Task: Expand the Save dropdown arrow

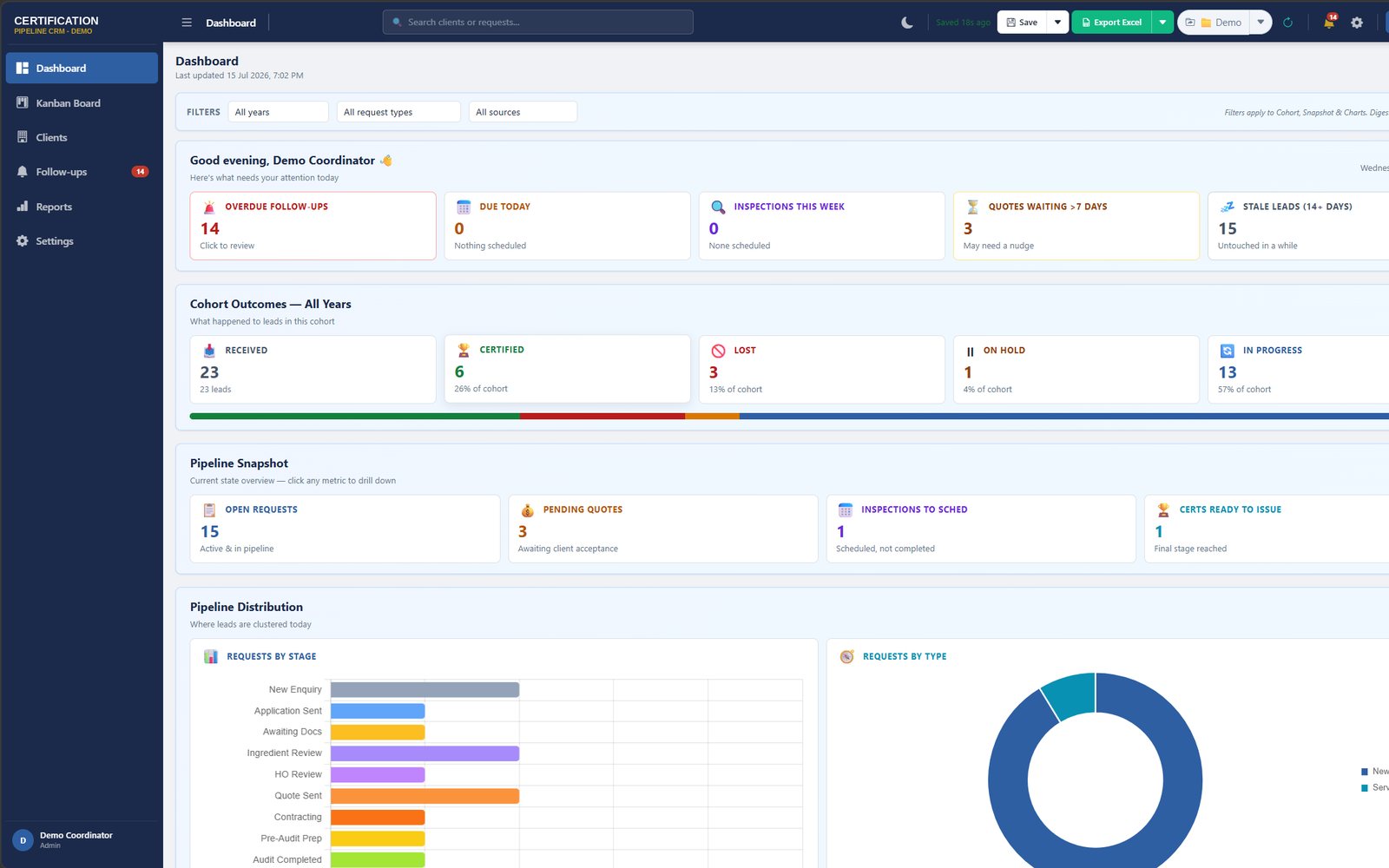Action: pyautogui.click(x=1057, y=23)
